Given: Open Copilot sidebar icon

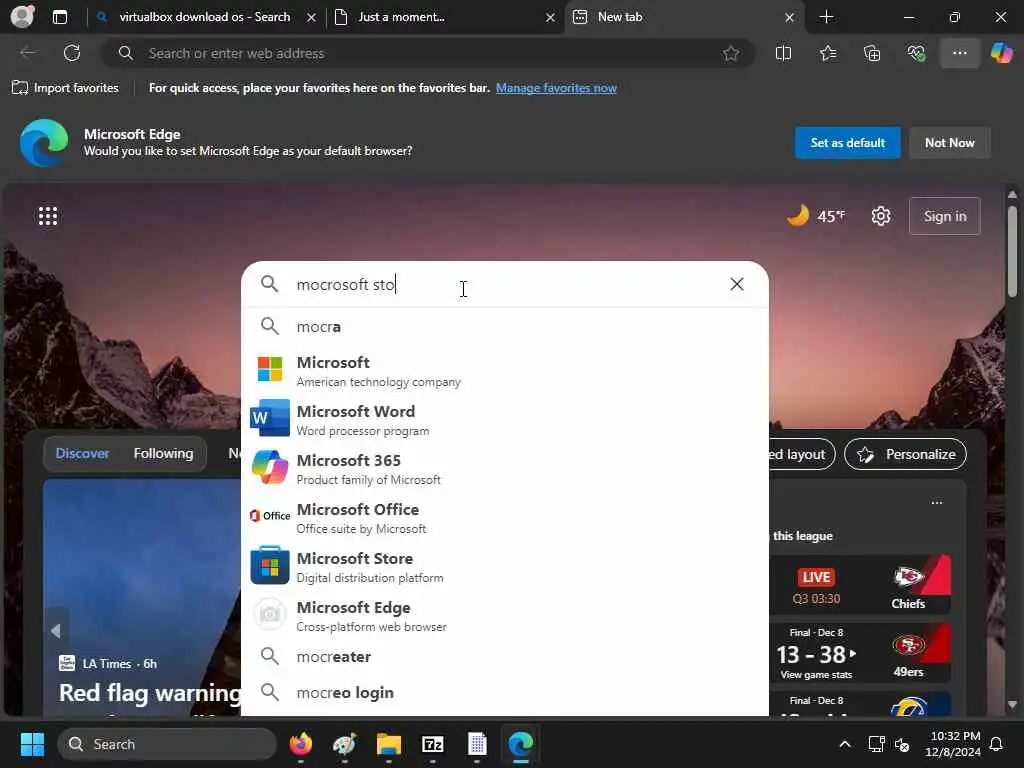Looking at the screenshot, I should (1001, 53).
